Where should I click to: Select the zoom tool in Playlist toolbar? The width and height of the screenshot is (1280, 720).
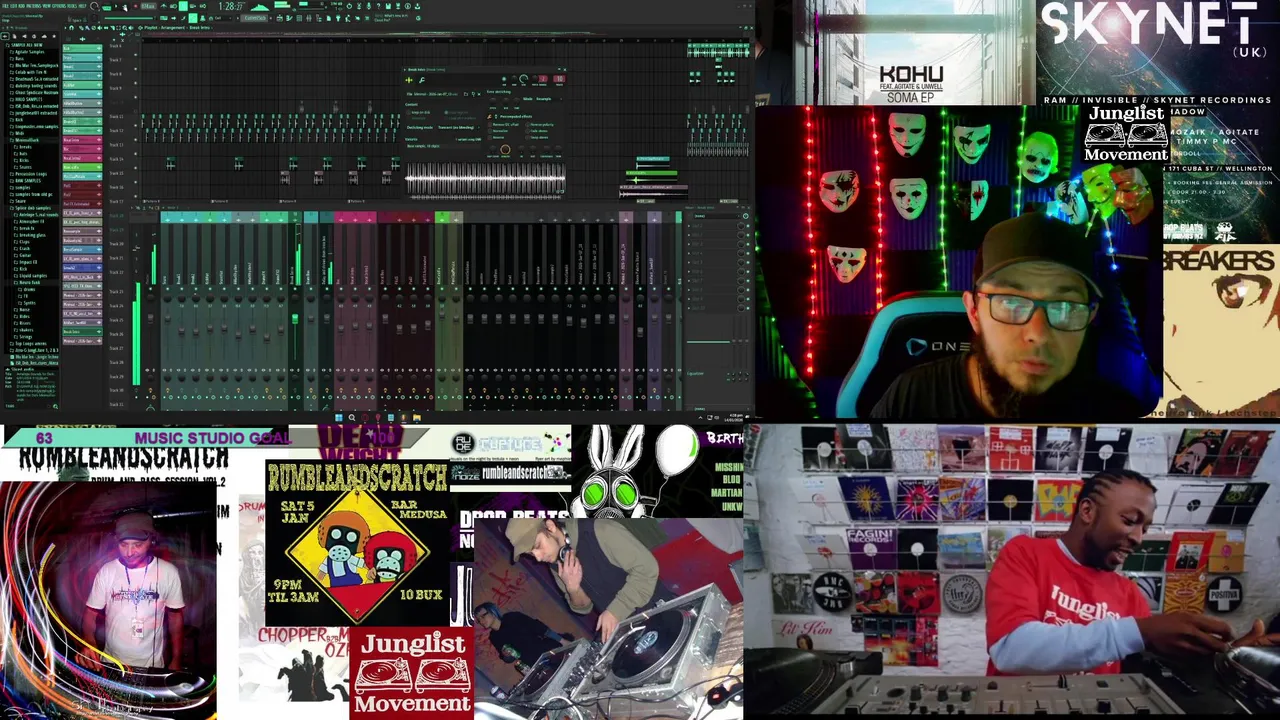point(125,28)
